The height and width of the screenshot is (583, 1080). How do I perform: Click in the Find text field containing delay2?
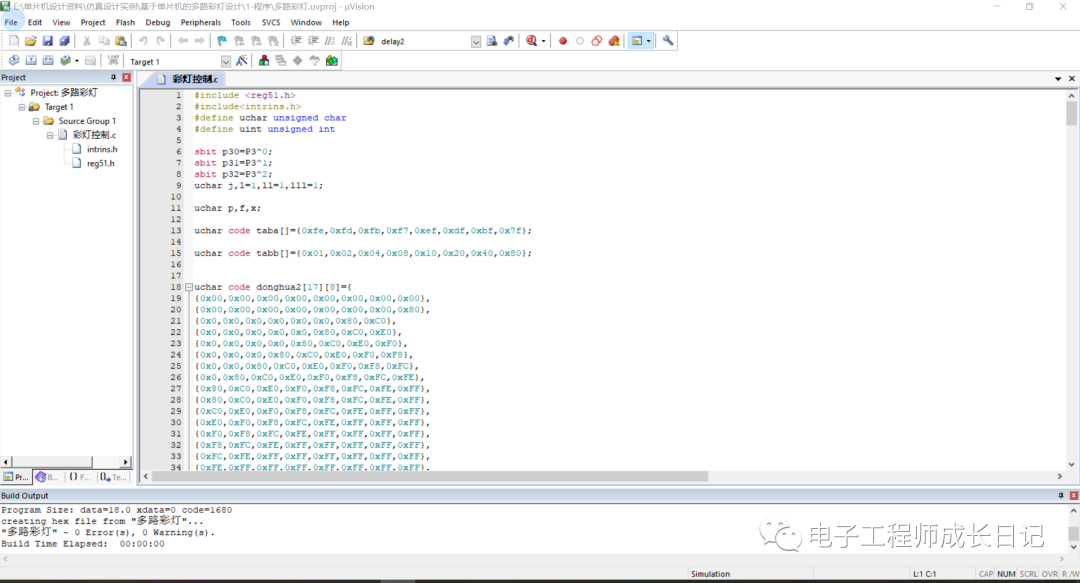[x=423, y=42]
